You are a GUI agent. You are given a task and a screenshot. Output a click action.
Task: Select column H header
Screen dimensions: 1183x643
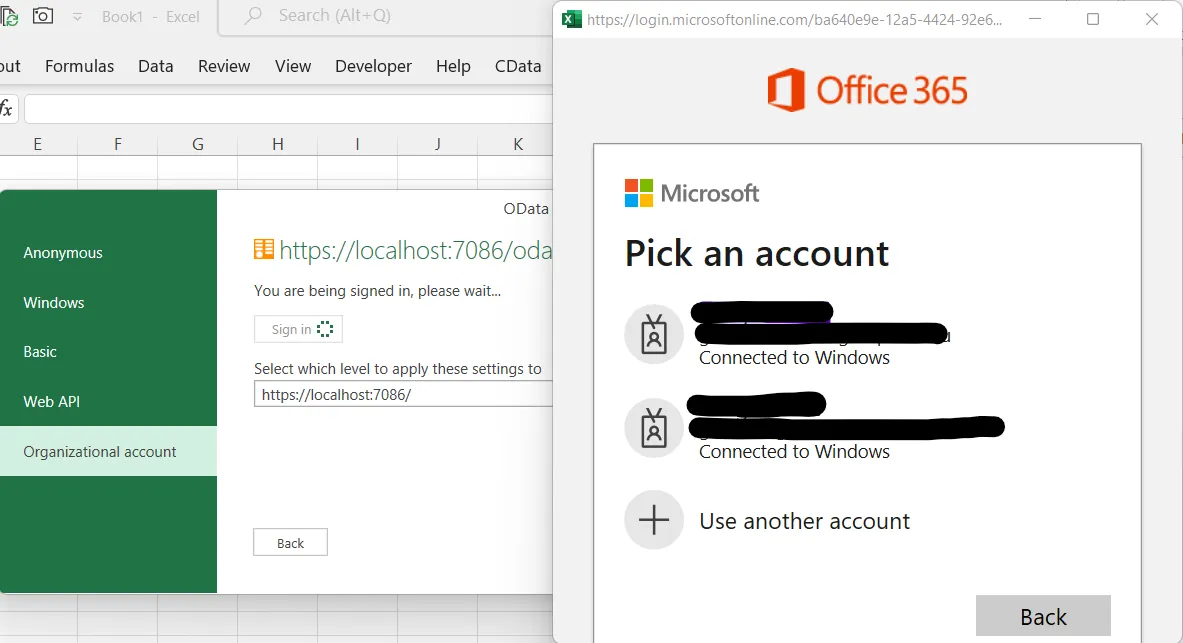click(x=278, y=144)
